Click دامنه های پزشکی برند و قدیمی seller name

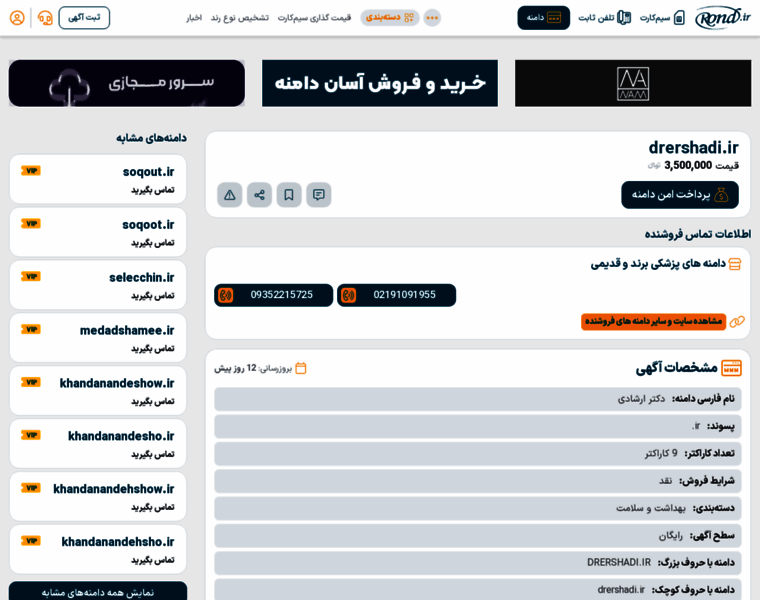[658, 264]
